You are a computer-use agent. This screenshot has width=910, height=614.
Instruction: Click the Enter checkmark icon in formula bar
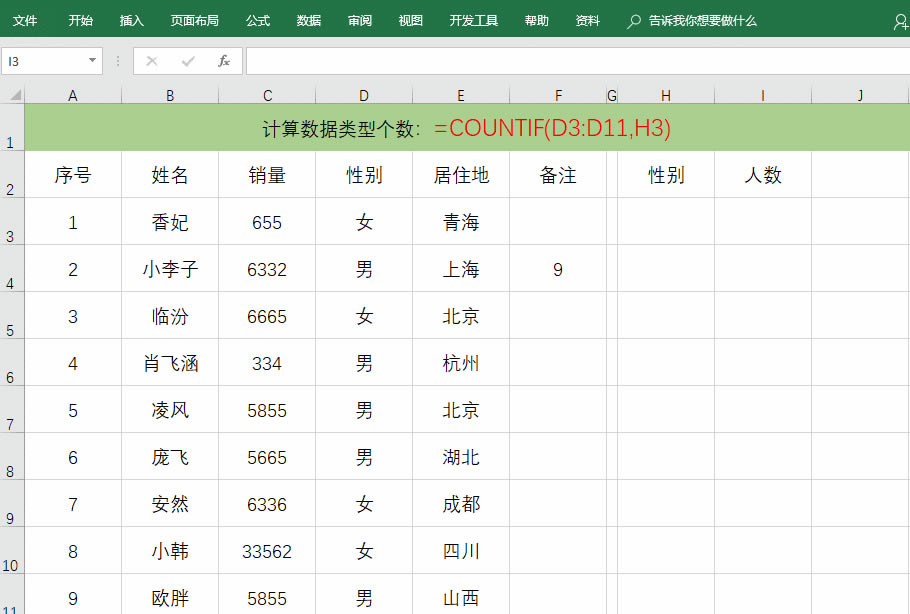(188, 61)
